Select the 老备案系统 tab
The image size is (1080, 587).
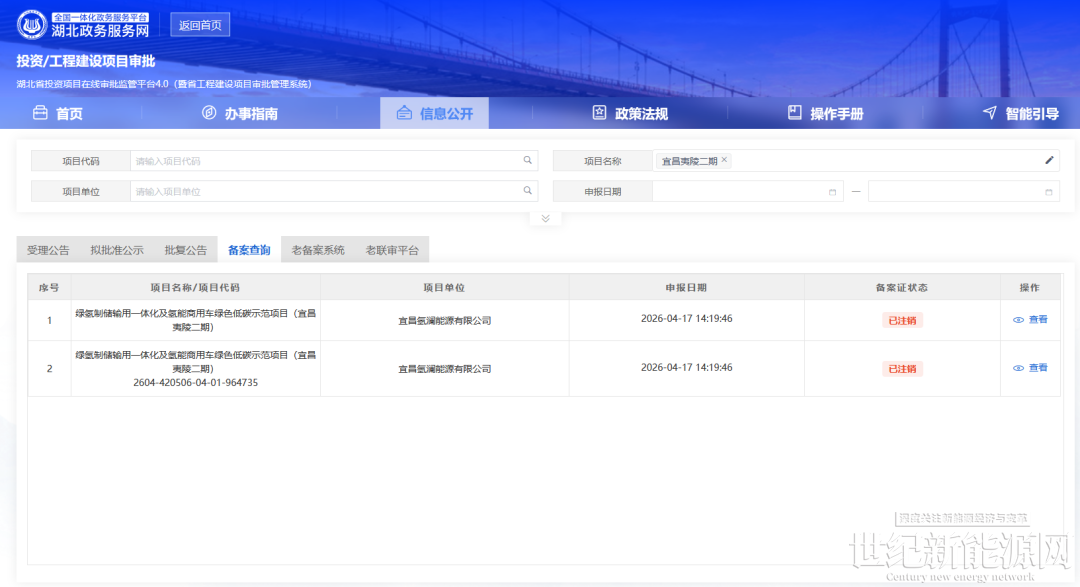[318, 250]
